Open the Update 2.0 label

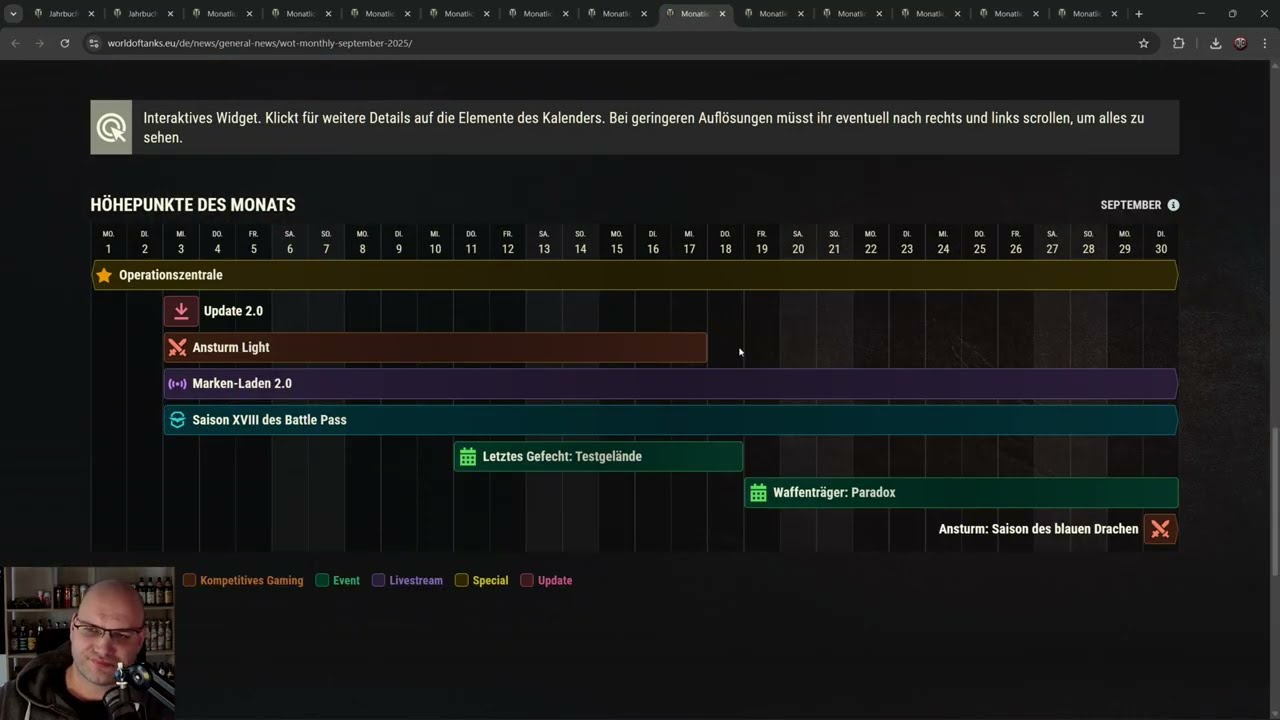(x=233, y=311)
